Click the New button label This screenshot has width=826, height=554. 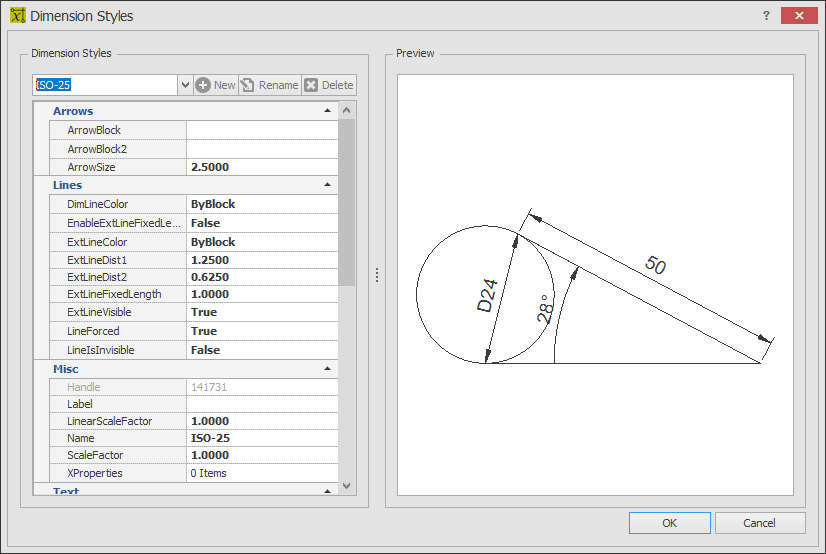click(224, 85)
